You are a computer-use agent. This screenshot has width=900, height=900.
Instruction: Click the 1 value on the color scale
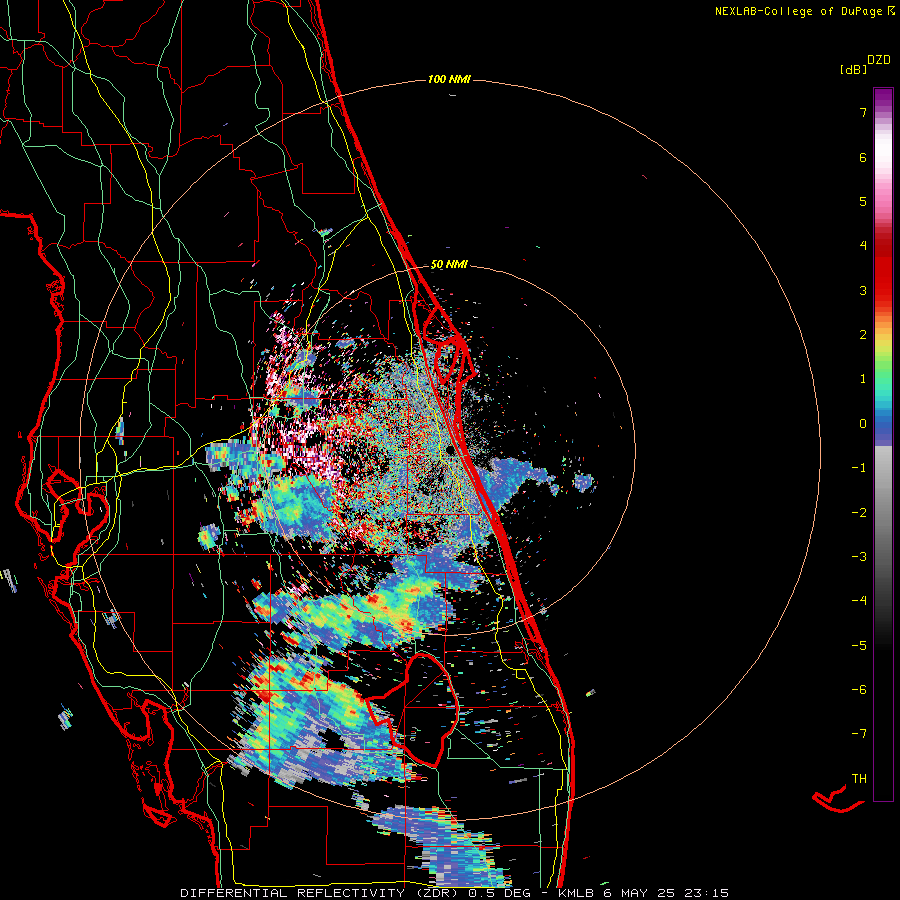[x=863, y=379]
